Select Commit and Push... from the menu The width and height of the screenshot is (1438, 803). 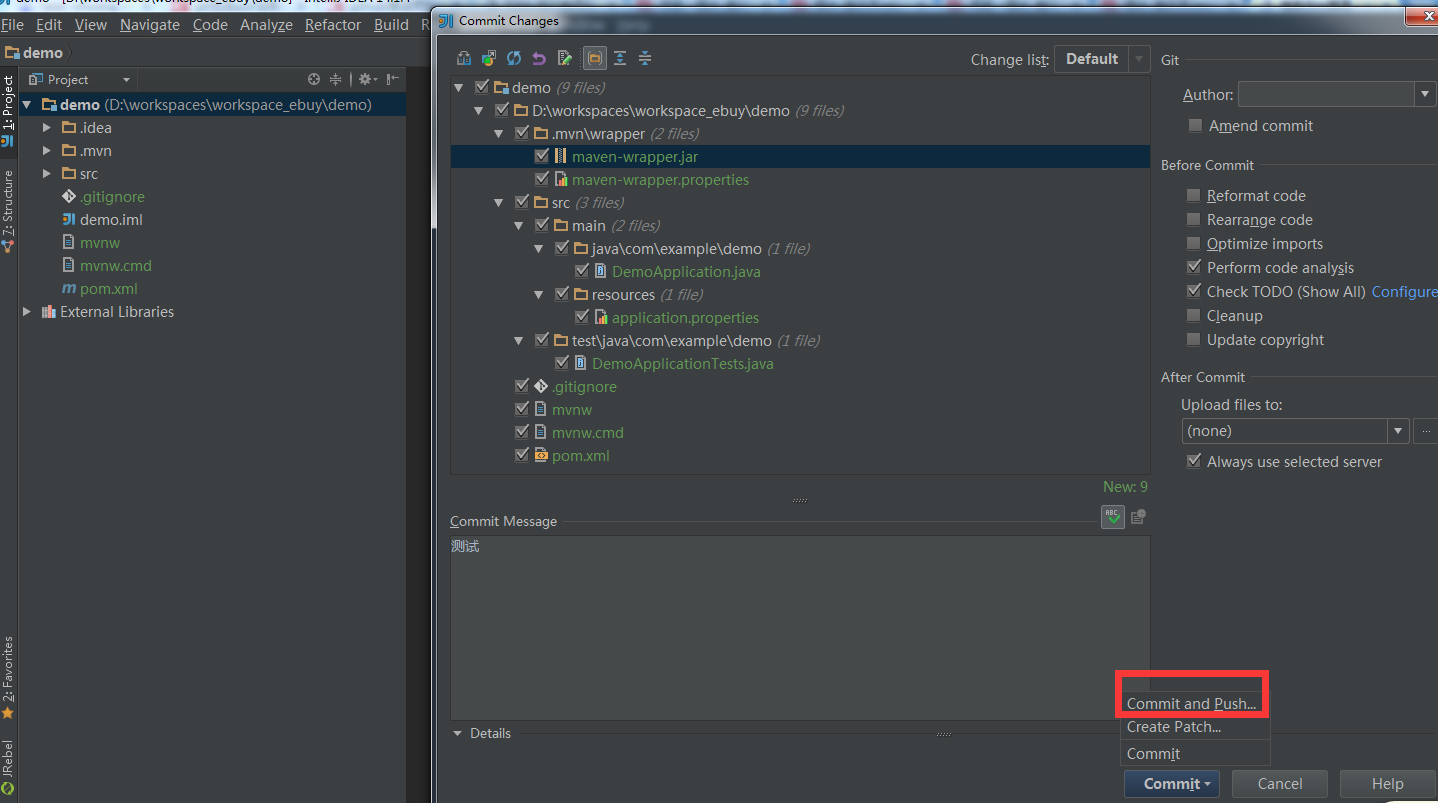[1191, 704]
